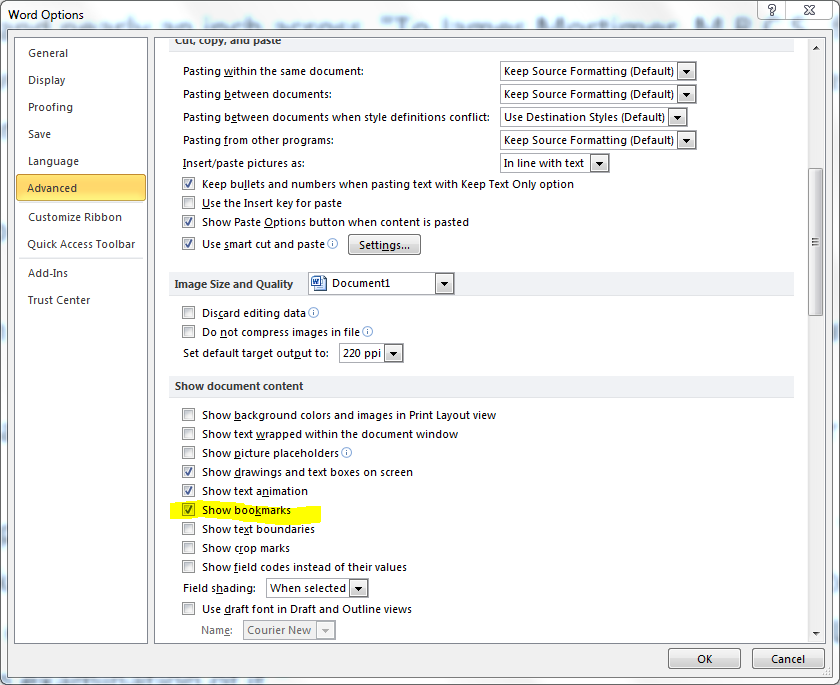Open the Proofing category
The width and height of the screenshot is (840, 685).
pos(50,107)
